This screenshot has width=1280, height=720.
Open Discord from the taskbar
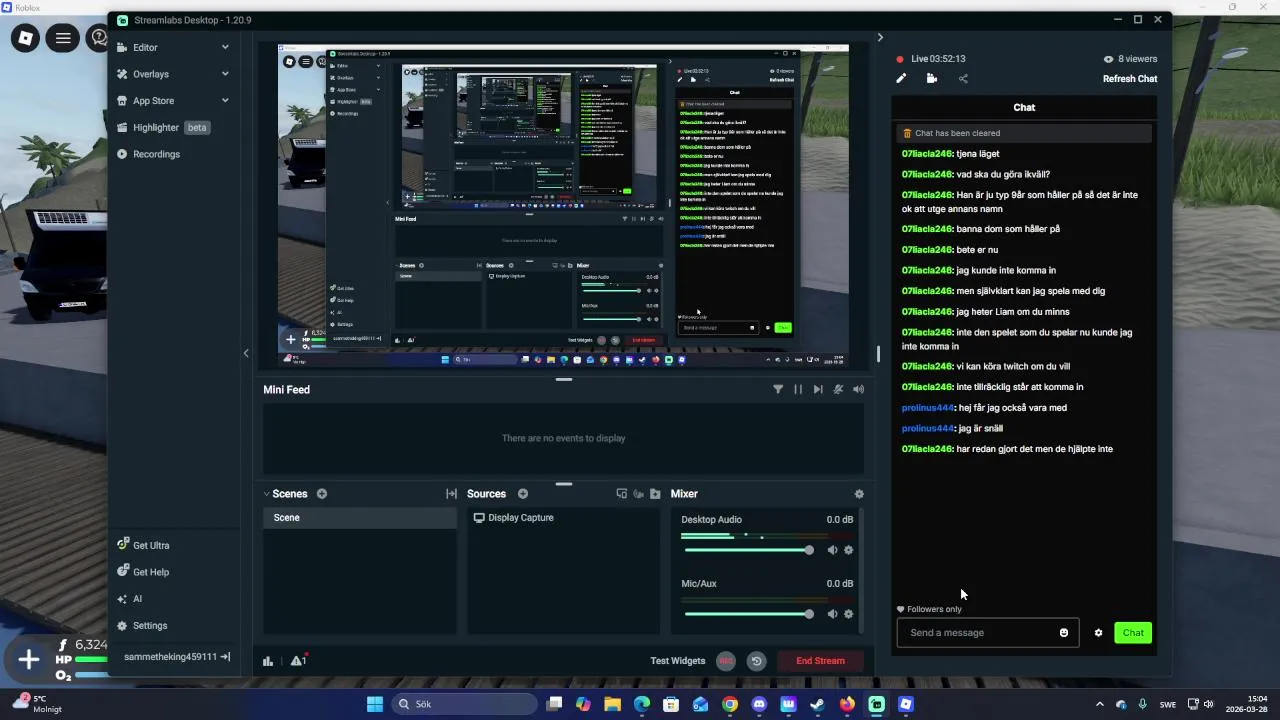(759, 704)
